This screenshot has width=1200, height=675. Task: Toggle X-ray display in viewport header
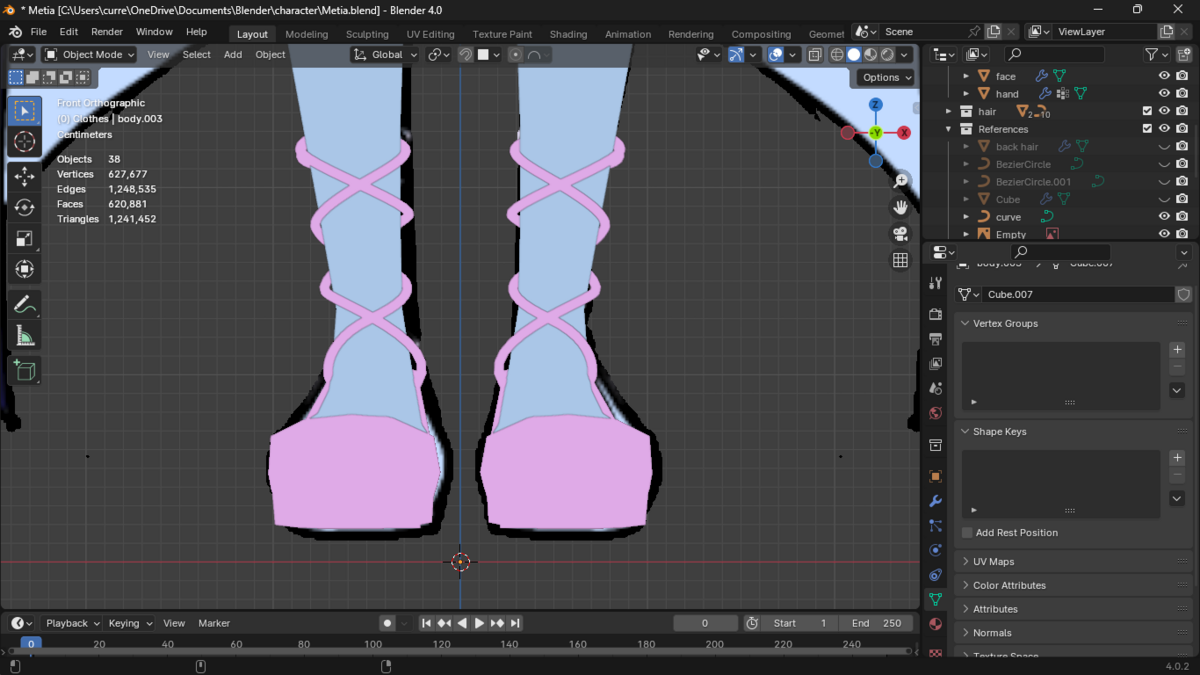[815, 55]
